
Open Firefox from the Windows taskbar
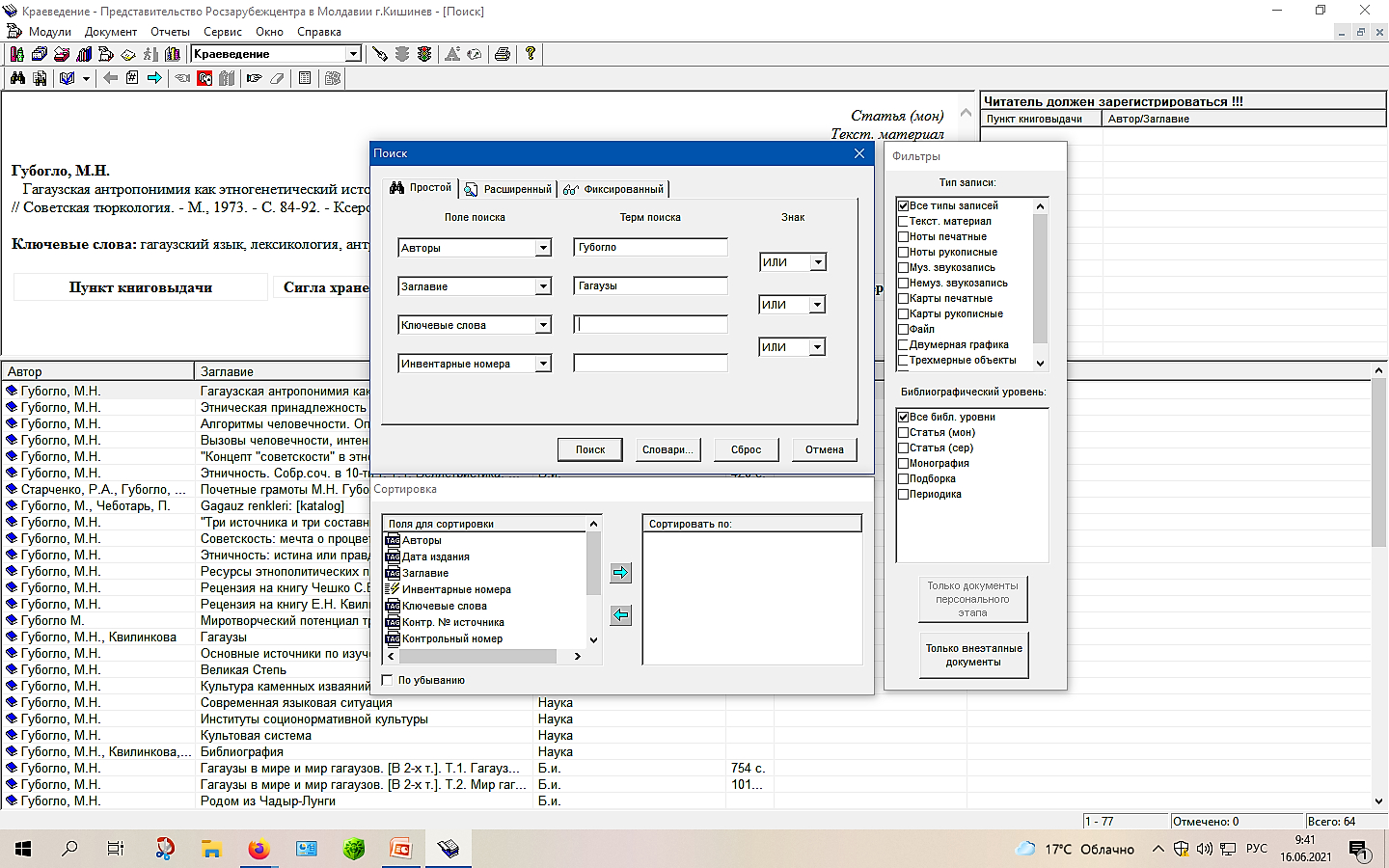[x=259, y=849]
